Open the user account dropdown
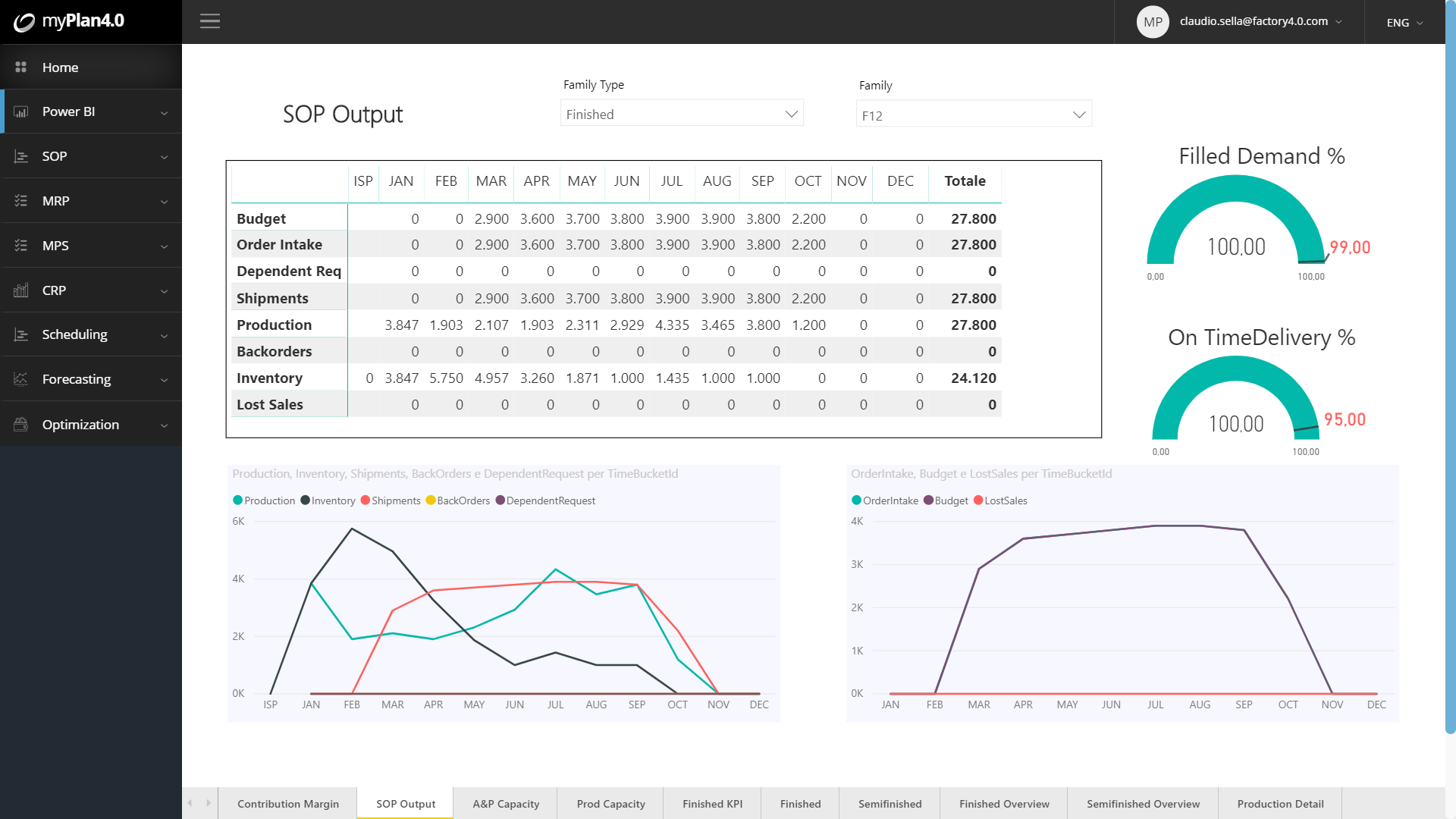The width and height of the screenshot is (1456, 819). pyautogui.click(x=1261, y=21)
